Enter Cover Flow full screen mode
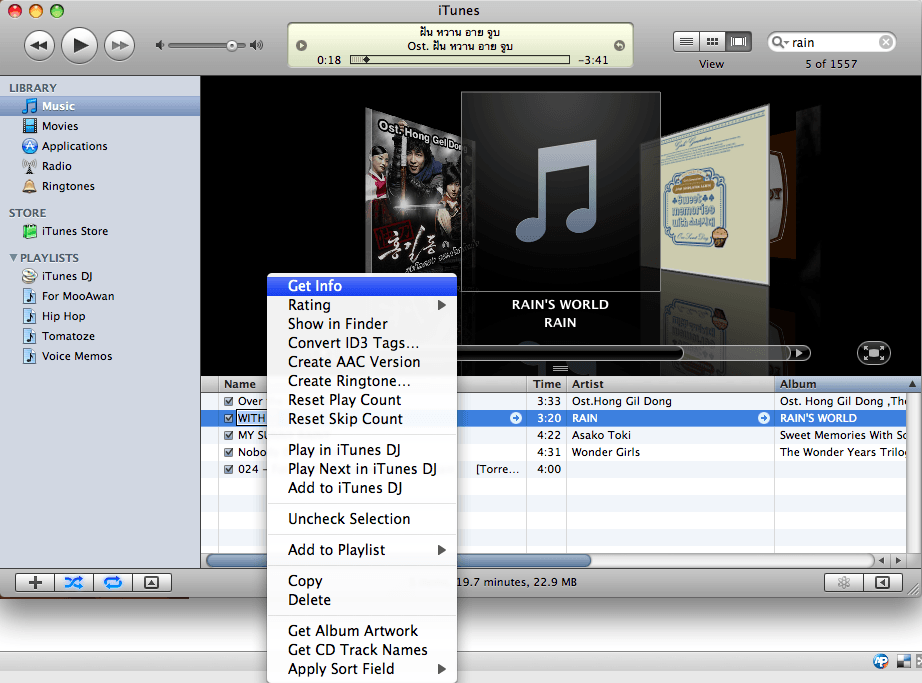 [874, 353]
